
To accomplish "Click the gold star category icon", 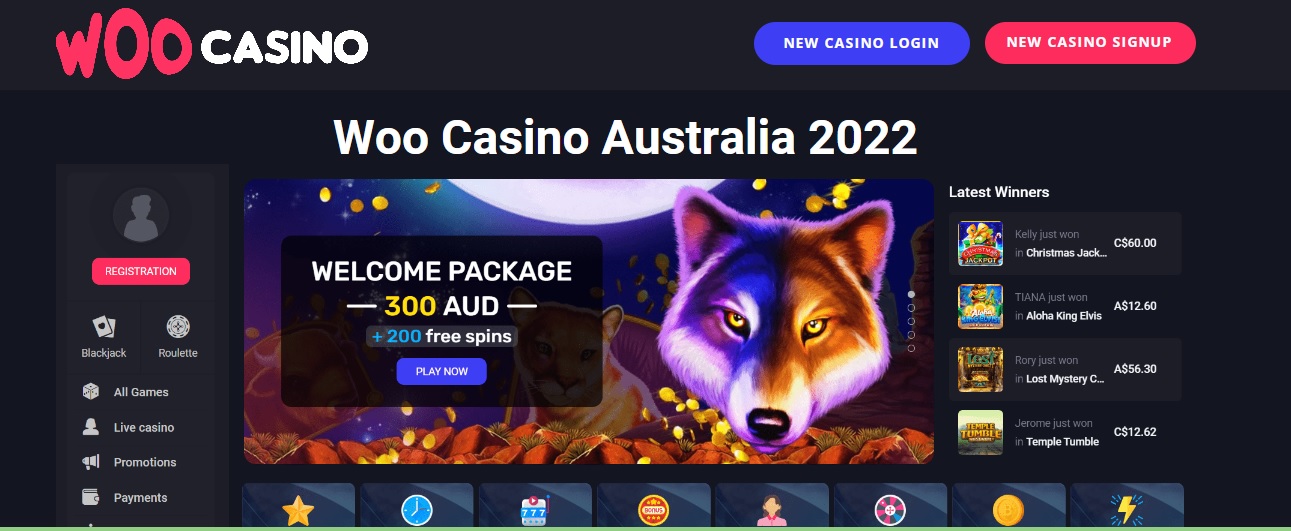I will pos(298,510).
